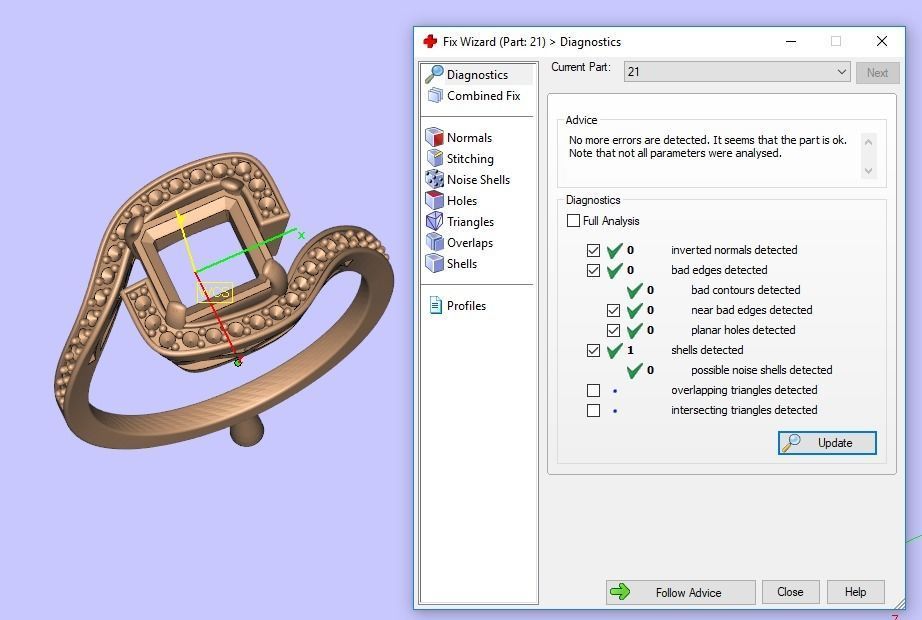
Task: Open the Normals fix page
Action: (x=469, y=138)
